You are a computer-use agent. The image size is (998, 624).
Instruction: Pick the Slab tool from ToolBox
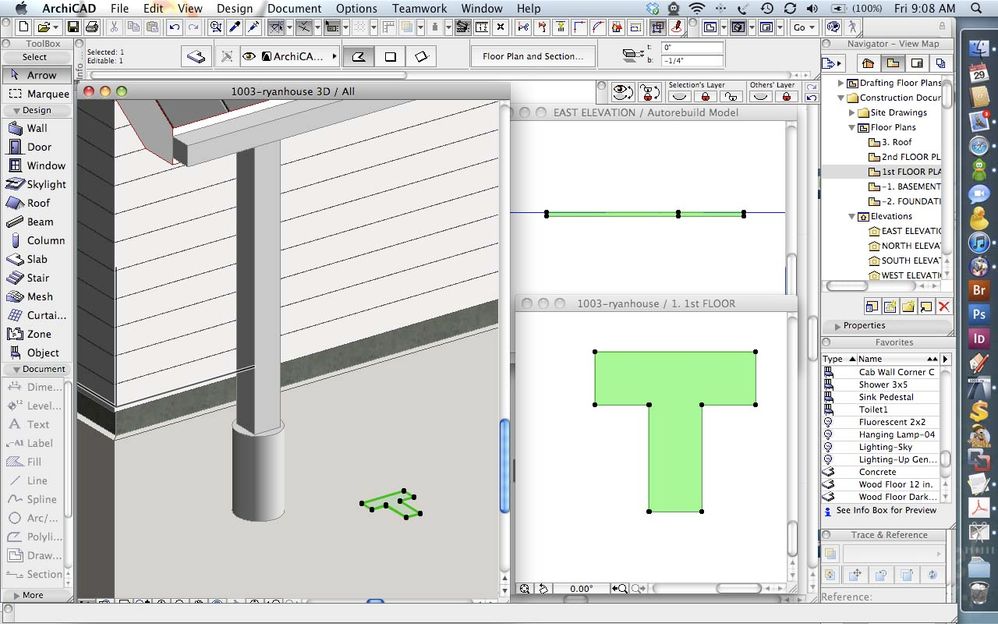[x=35, y=259]
